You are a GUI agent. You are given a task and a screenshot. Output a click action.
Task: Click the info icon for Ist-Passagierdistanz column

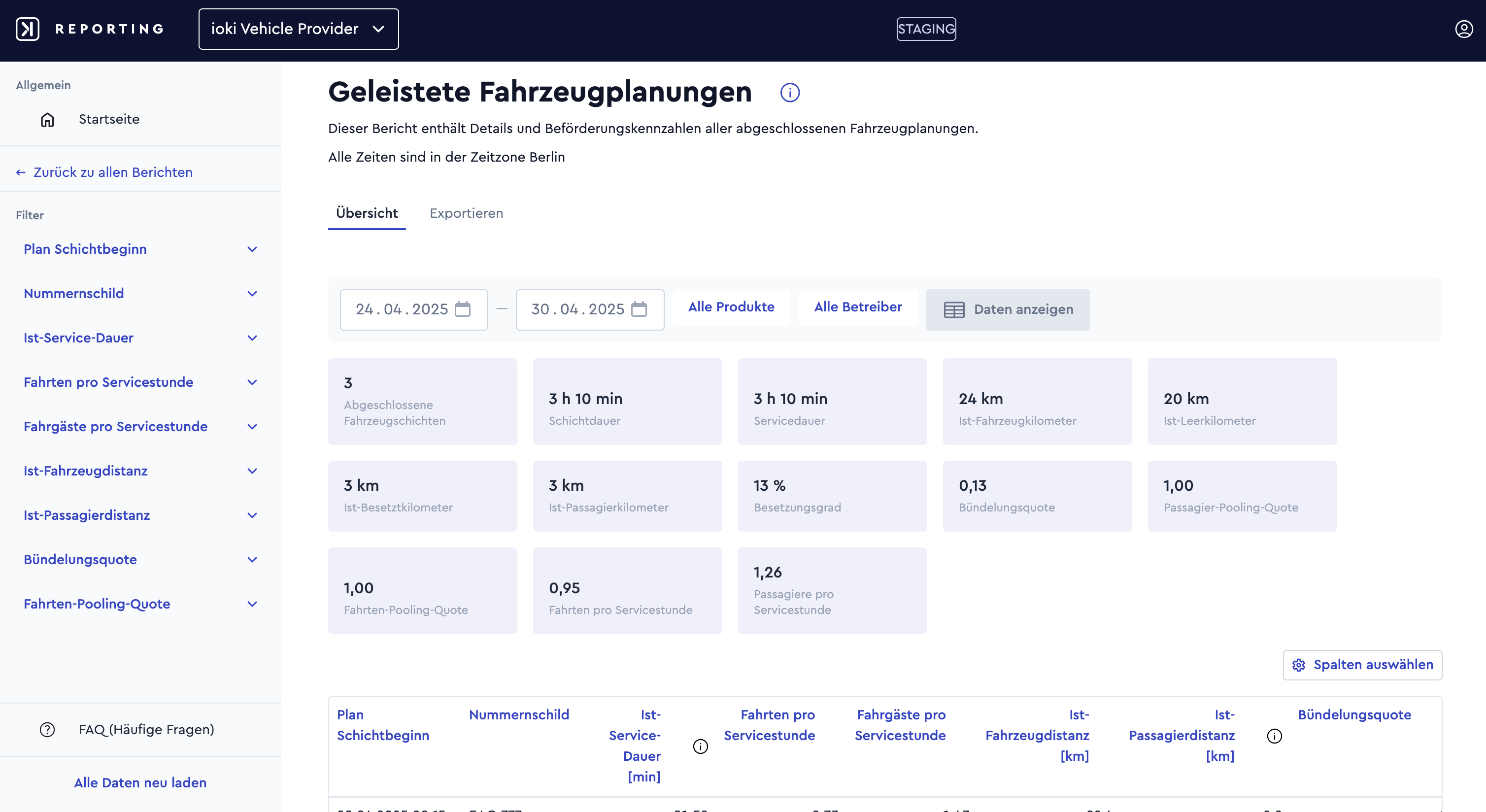tap(1274, 736)
